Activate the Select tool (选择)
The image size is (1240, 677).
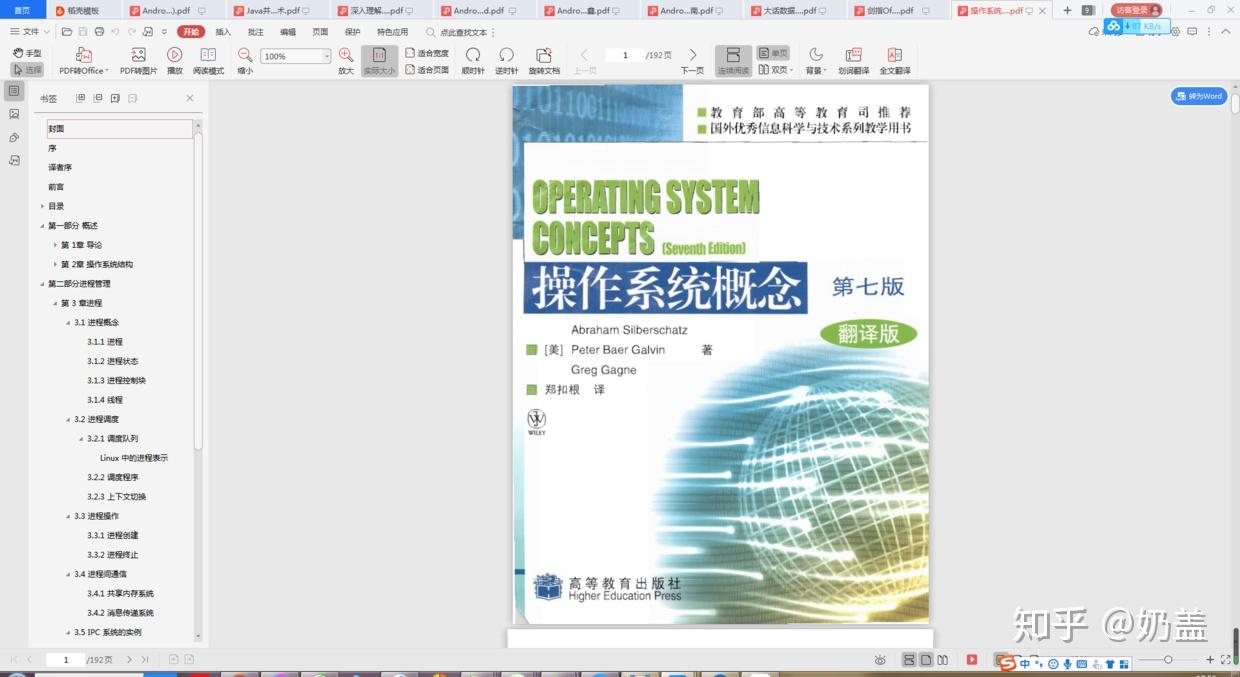point(27,70)
